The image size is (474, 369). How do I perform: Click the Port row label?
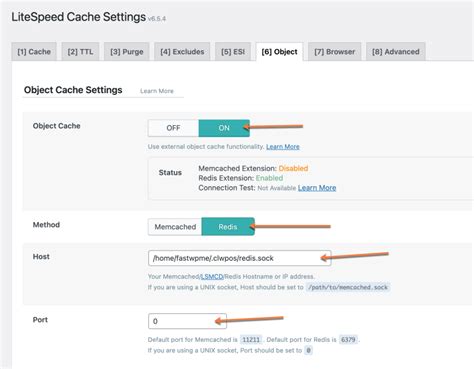click(x=40, y=320)
